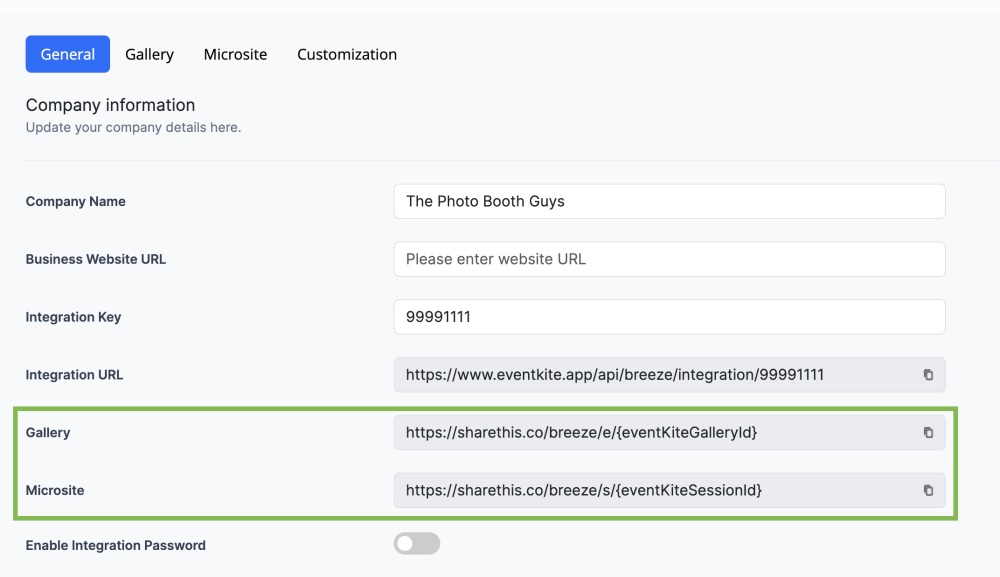
Task: Open the Microsite tab at top
Action: tap(235, 54)
